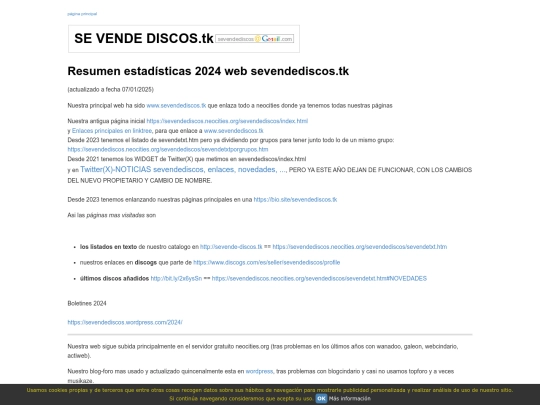Open the http://sevende-discos.tk link
Screen dimensions: 540x405
pos(231,247)
